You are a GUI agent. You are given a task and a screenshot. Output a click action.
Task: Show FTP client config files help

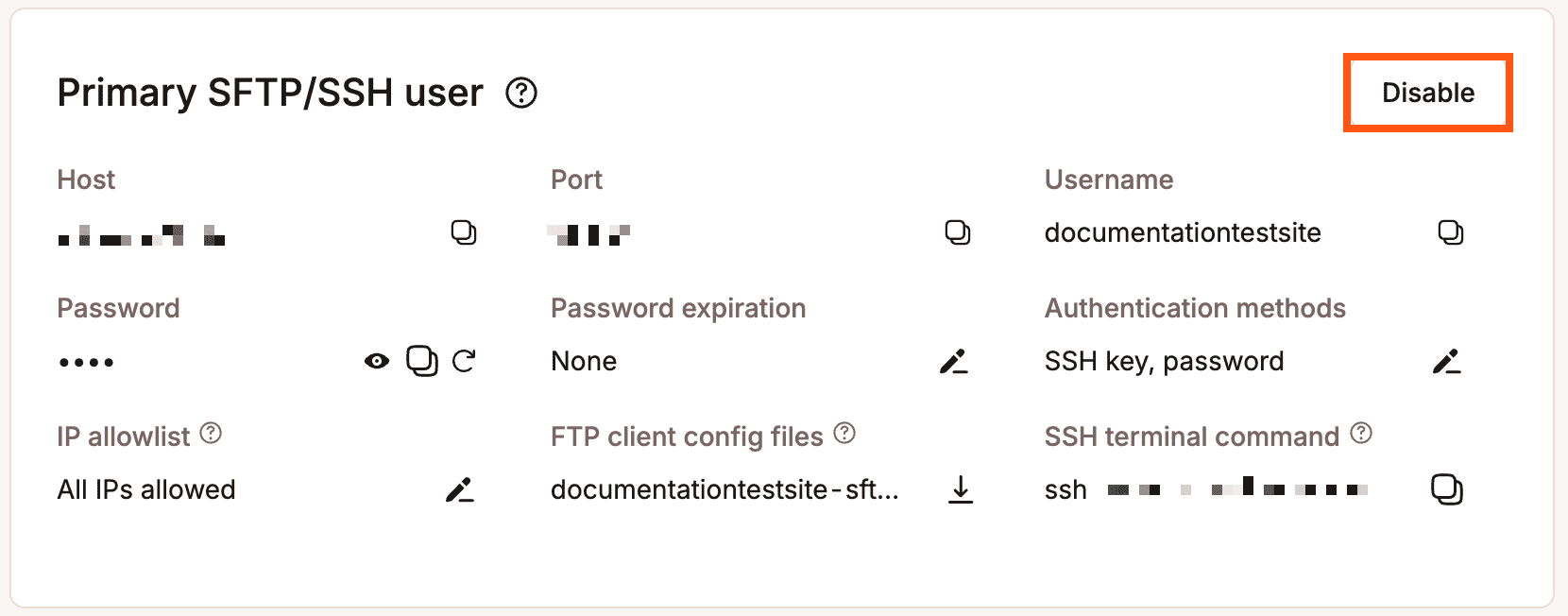point(845,434)
